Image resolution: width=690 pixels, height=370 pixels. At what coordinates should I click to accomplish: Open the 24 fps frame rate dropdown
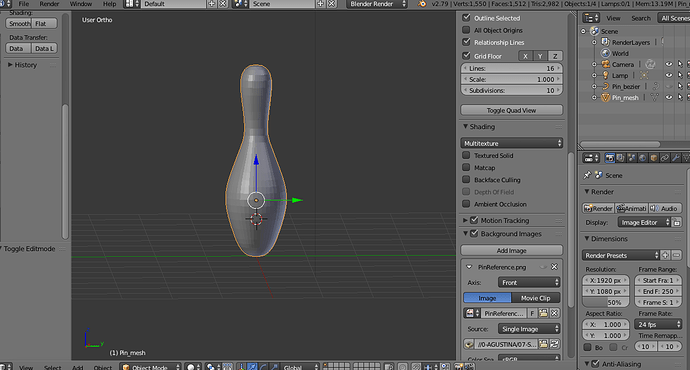[658, 324]
